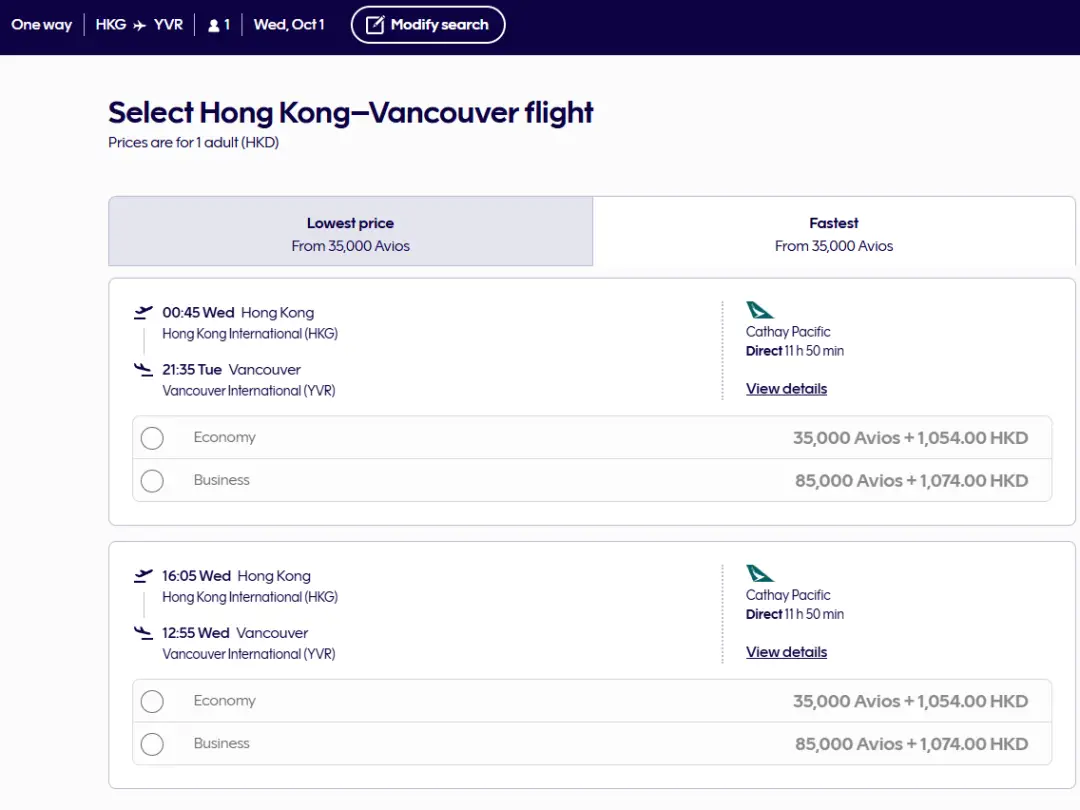This screenshot has width=1080, height=810.
Task: Choose Business for the 16:05 flight
Action: [x=152, y=744]
